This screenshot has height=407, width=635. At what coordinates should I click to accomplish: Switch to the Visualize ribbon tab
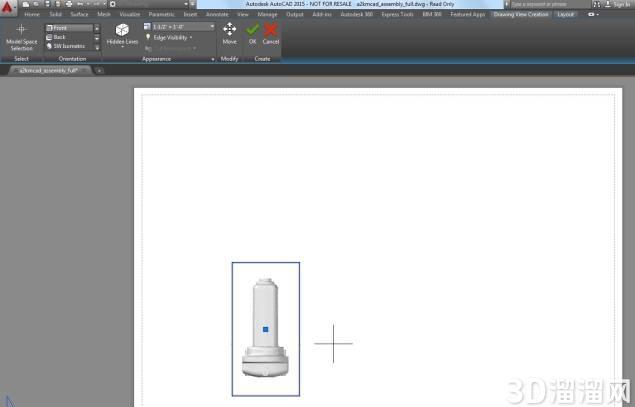[130, 14]
